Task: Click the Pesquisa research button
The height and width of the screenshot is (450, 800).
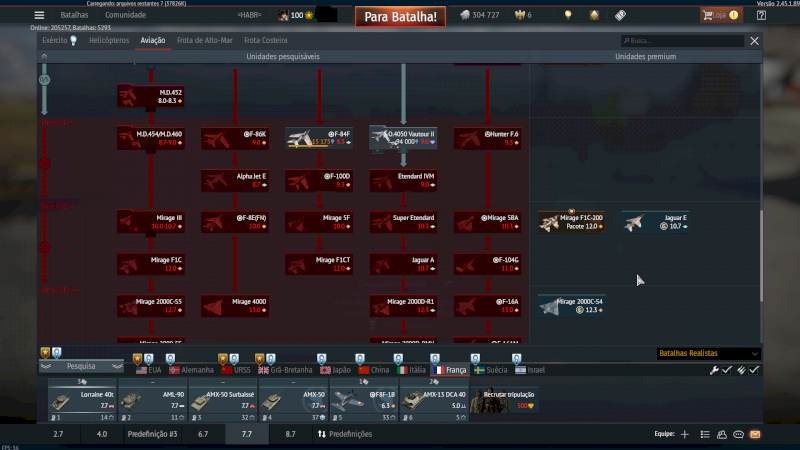Action: coord(81,366)
